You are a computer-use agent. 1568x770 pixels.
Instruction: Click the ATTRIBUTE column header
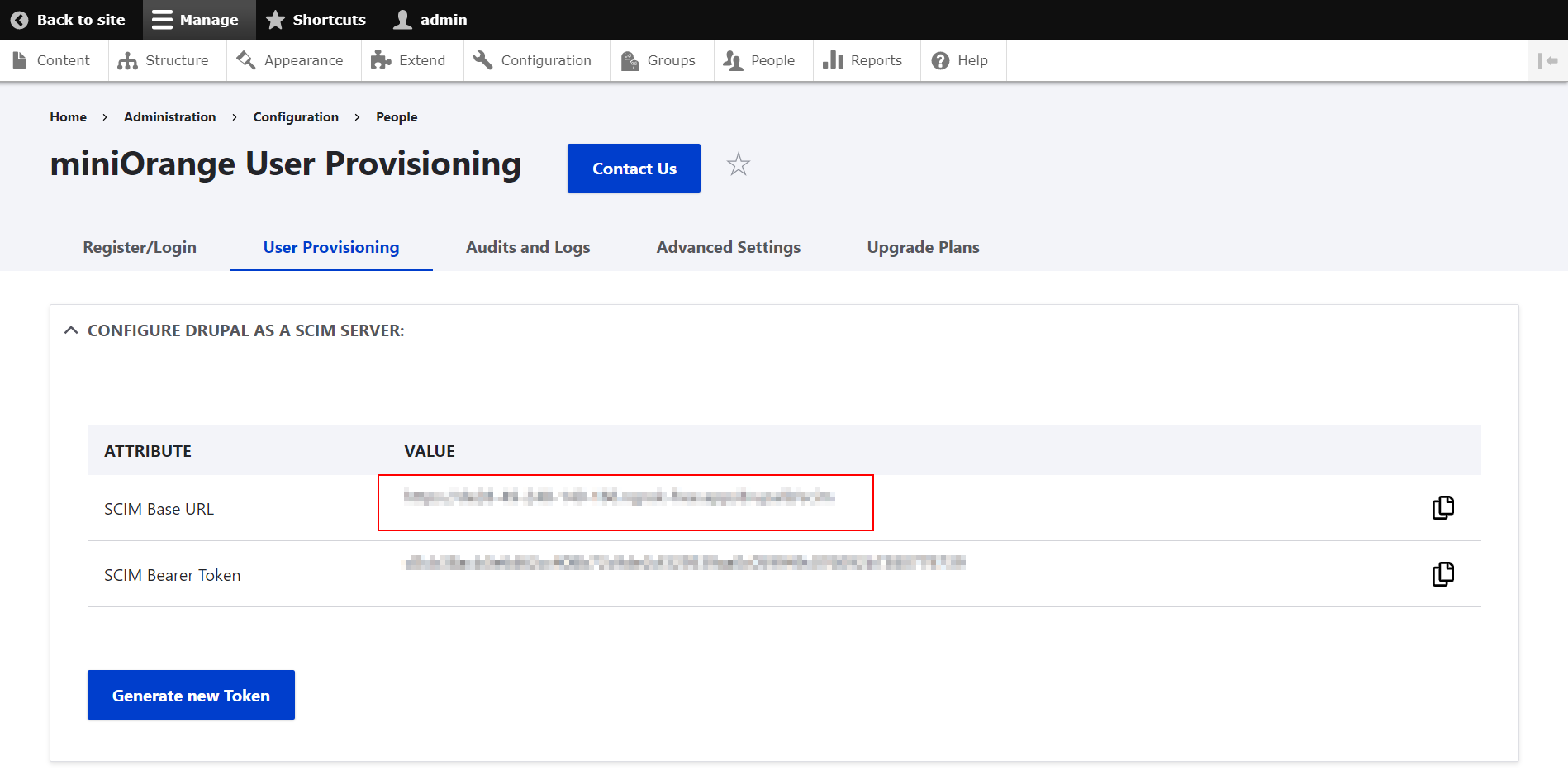(x=148, y=451)
